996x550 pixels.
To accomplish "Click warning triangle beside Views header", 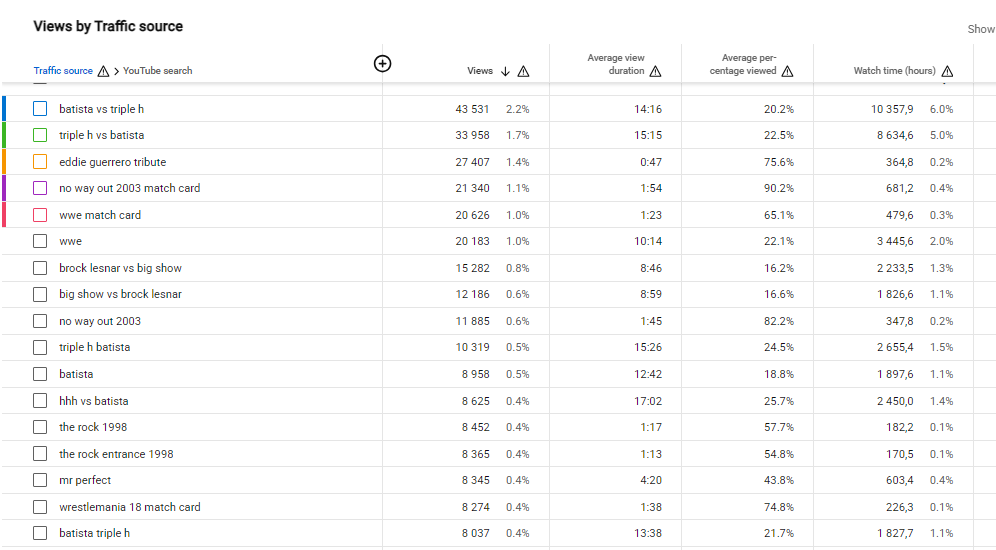I will pyautogui.click(x=523, y=71).
